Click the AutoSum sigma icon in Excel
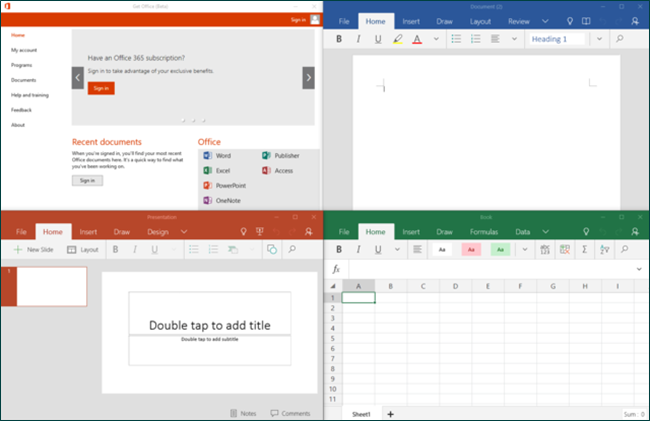This screenshot has height=421, width=650. [x=582, y=249]
